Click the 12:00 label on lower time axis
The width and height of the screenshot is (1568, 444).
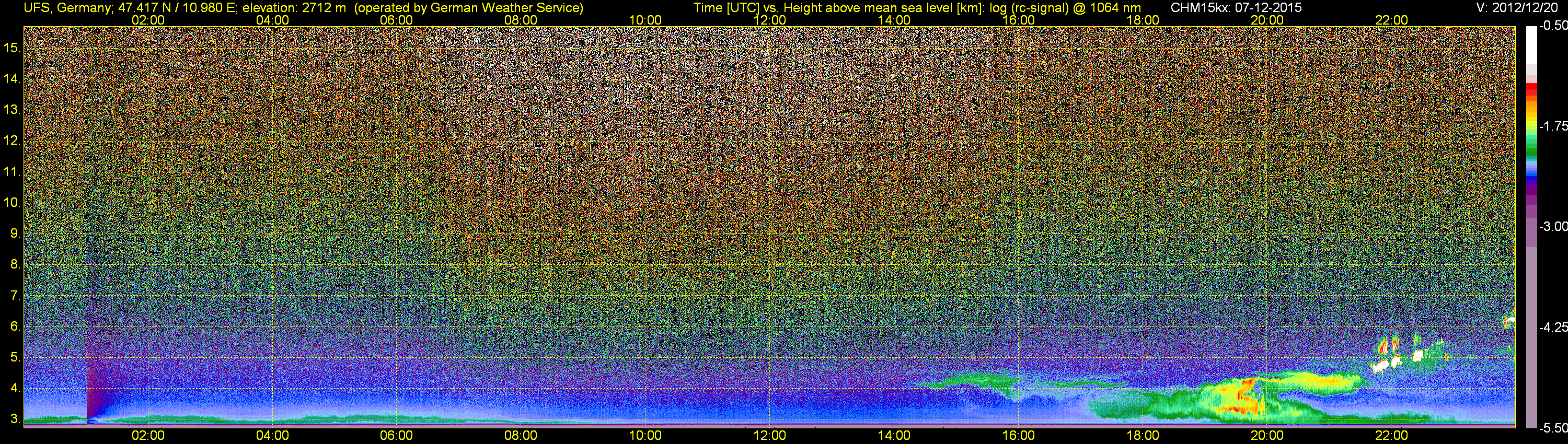pyautogui.click(x=769, y=436)
